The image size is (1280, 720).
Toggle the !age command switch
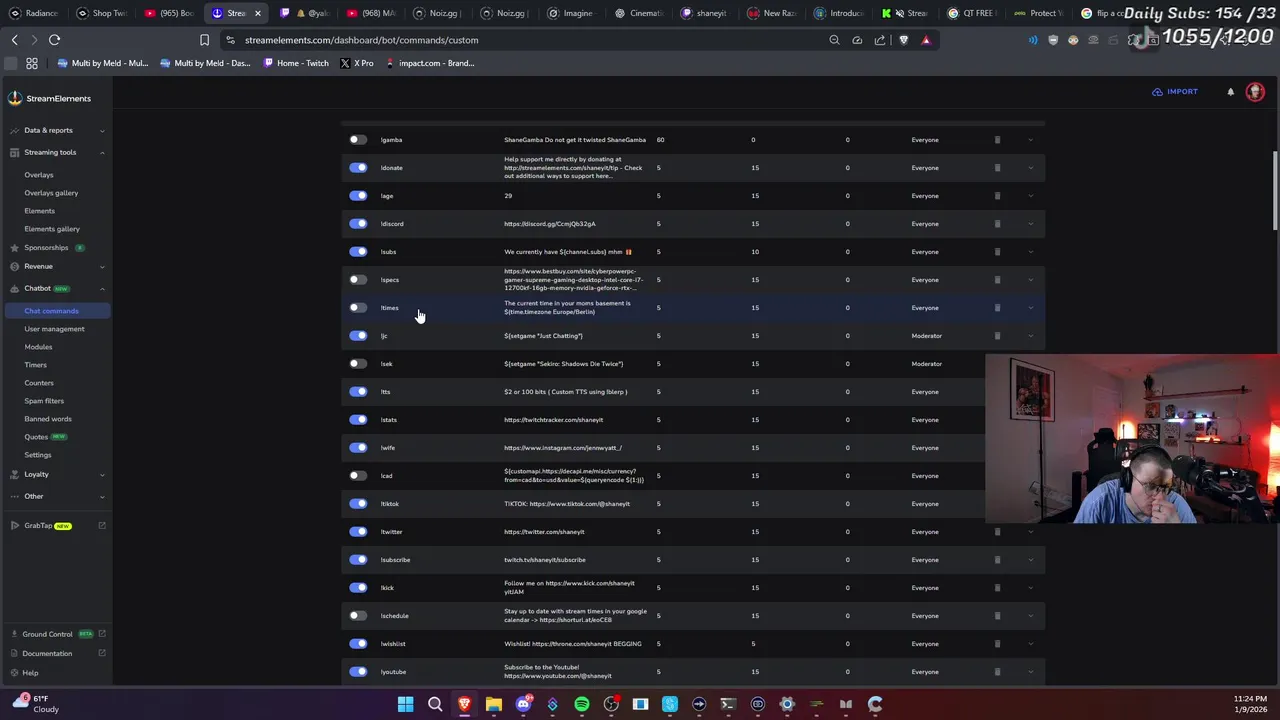[358, 196]
